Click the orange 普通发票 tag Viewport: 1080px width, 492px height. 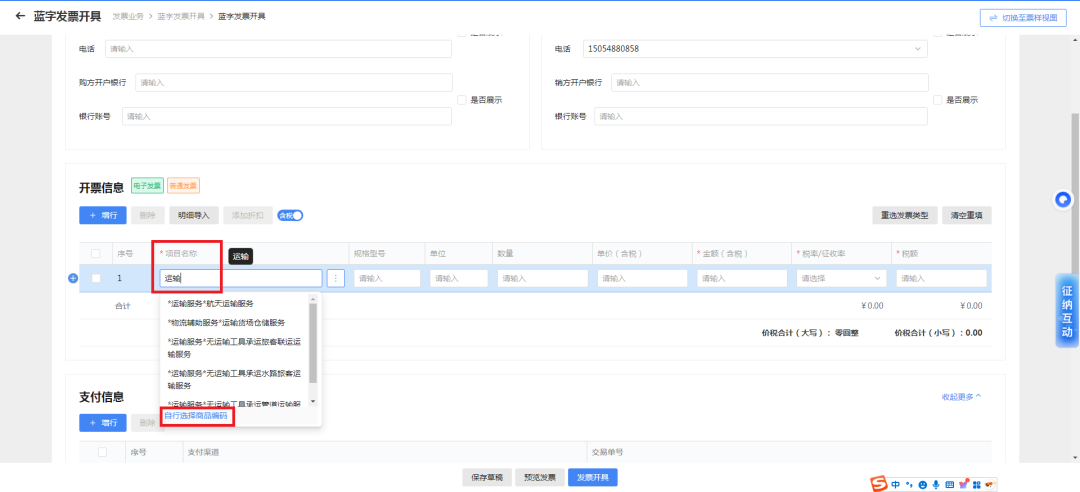coord(183,186)
